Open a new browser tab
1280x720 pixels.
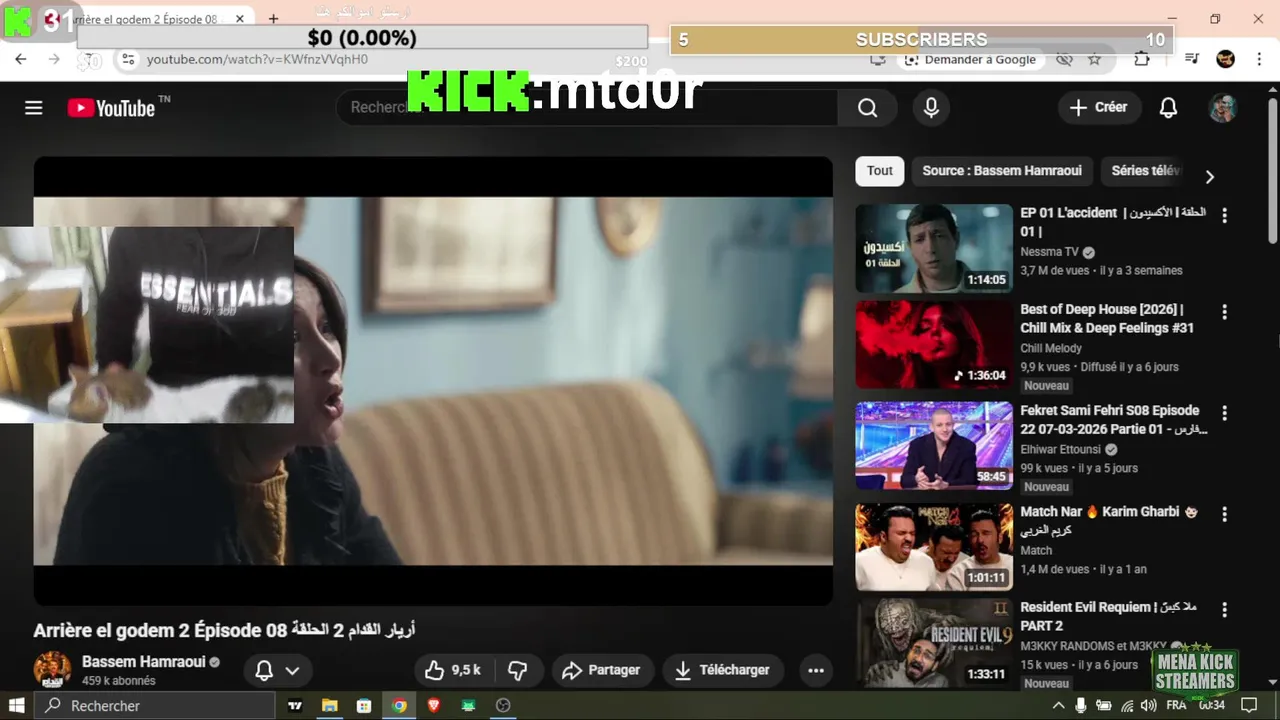coord(273,19)
